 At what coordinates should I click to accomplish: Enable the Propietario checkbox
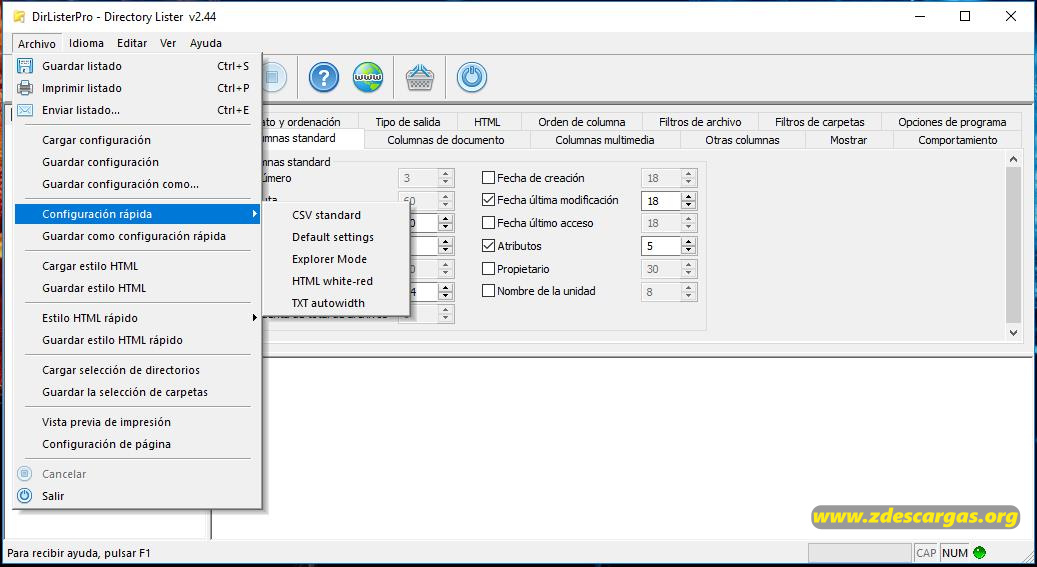click(x=488, y=269)
